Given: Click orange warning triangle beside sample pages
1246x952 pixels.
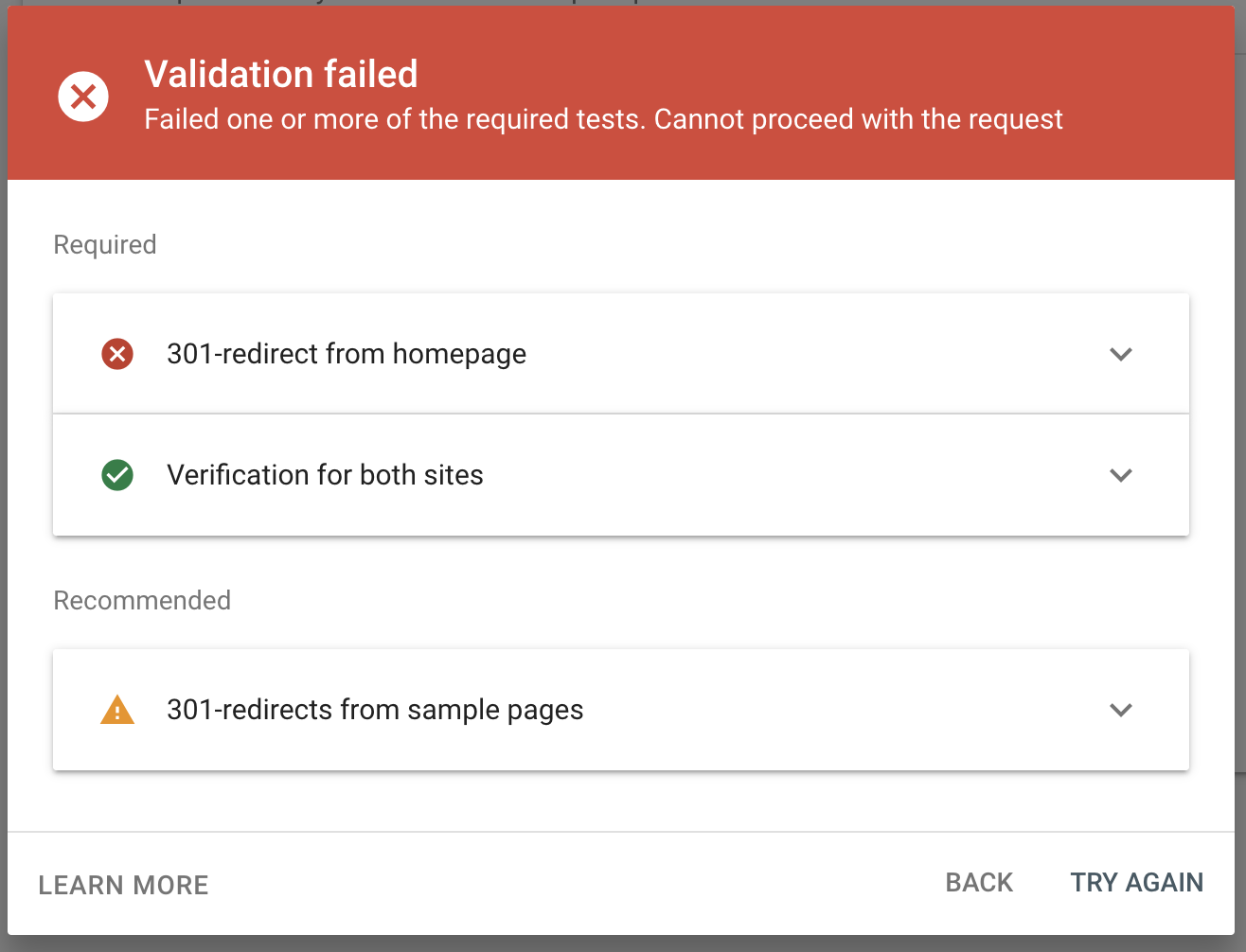Looking at the screenshot, I should 117,710.
